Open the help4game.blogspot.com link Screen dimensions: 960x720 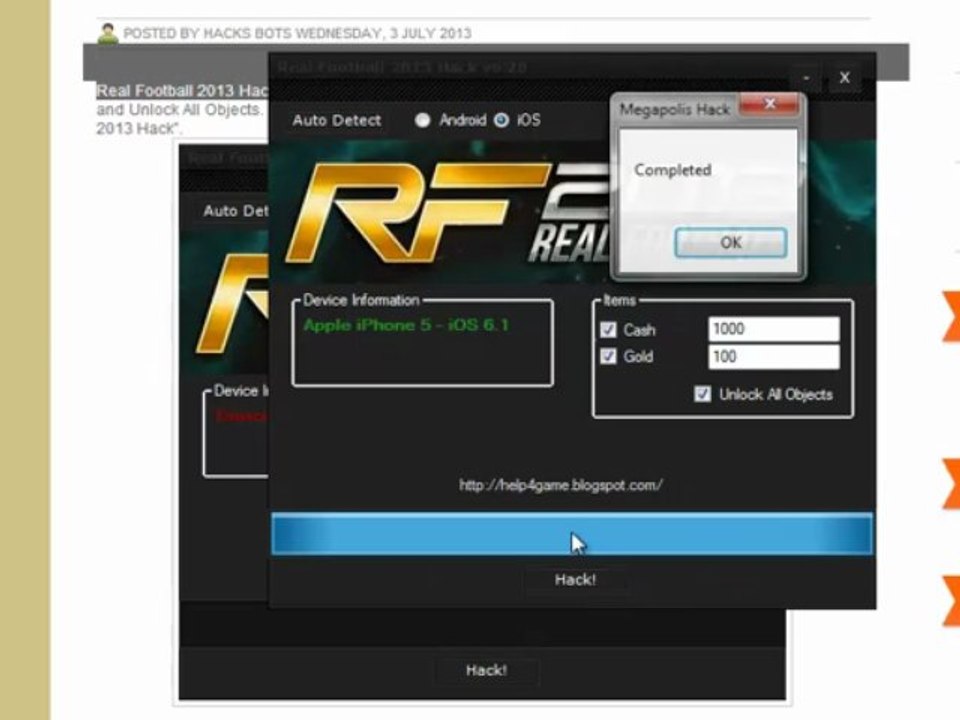(561, 486)
